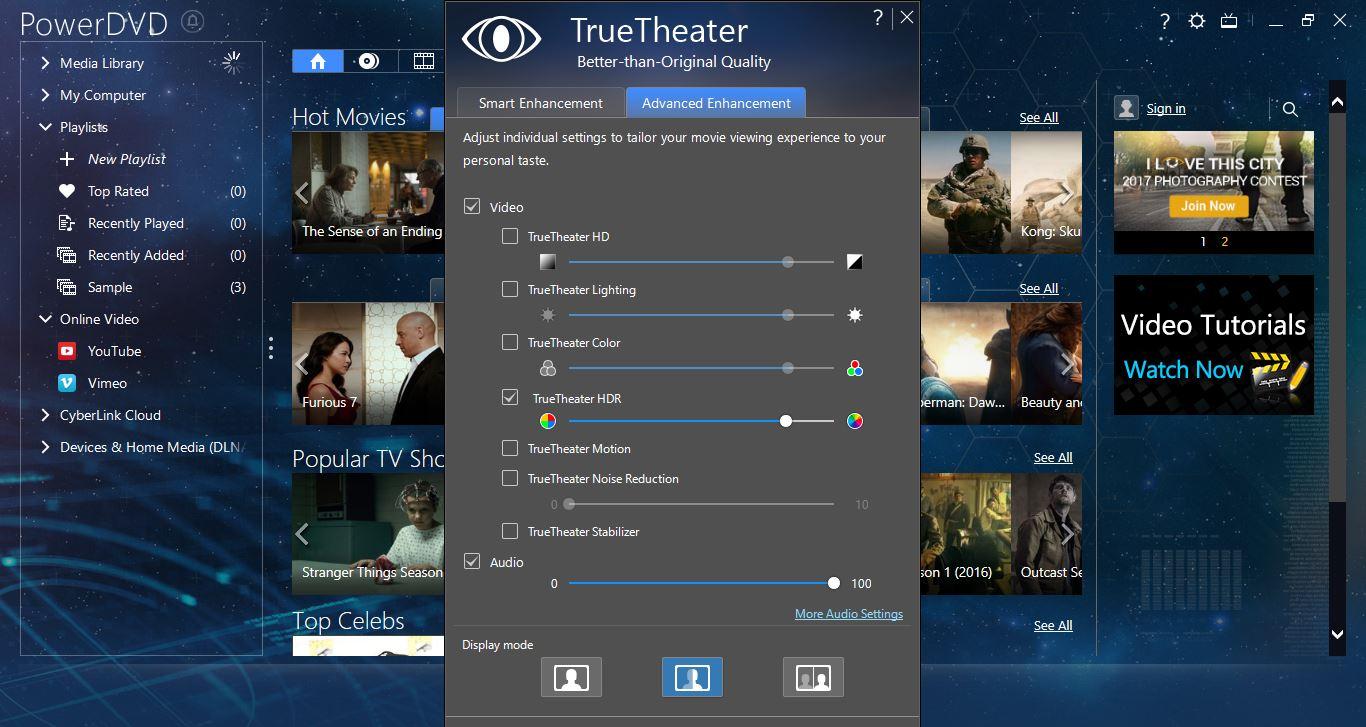
Task: Click See All for Hot Movies
Action: tap(1039, 118)
